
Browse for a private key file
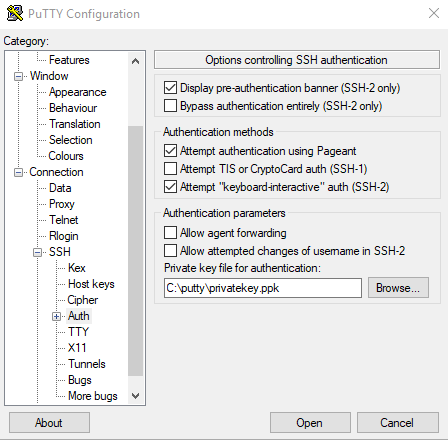pyautogui.click(x=398, y=288)
